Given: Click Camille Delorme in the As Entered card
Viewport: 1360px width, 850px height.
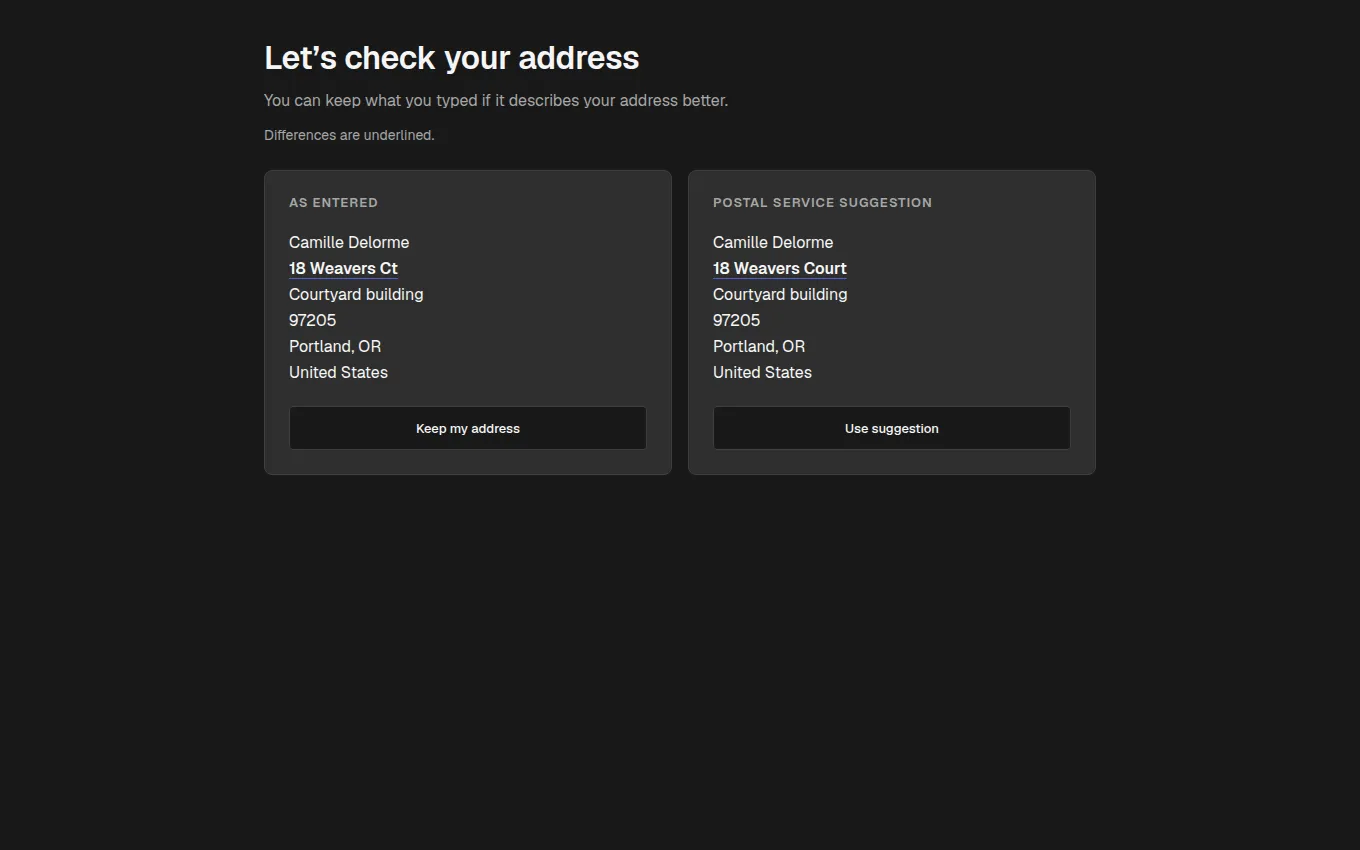Looking at the screenshot, I should tap(349, 242).
